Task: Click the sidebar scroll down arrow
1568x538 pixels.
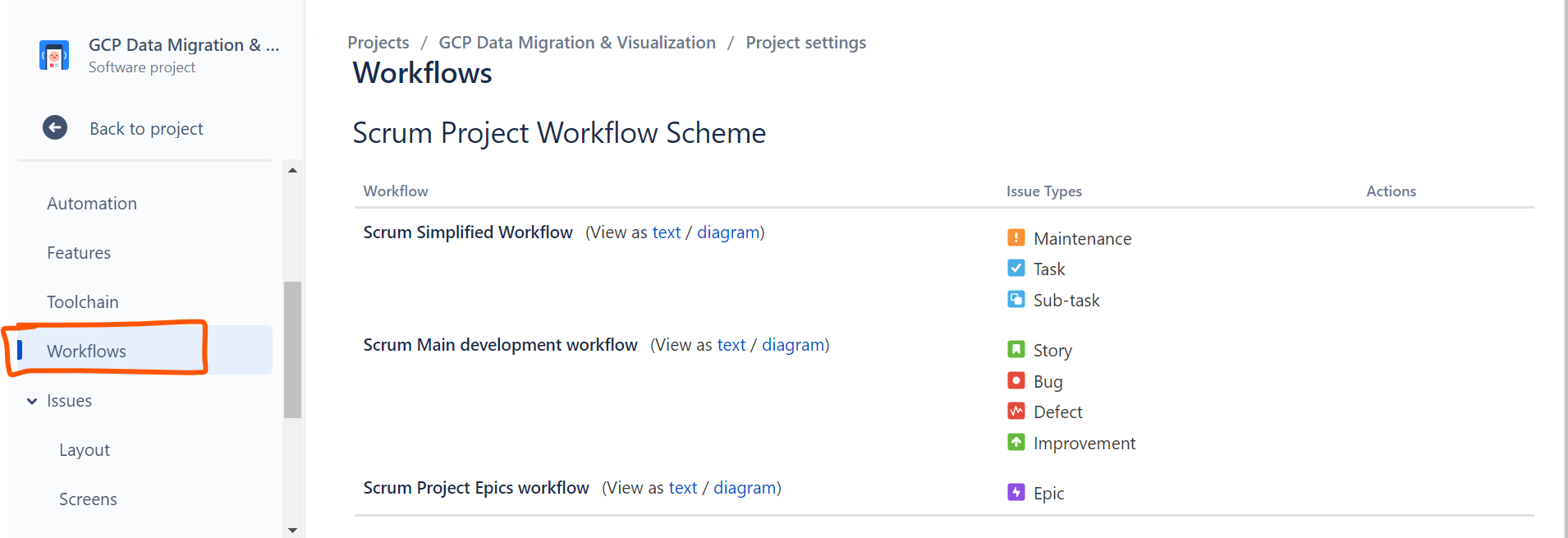Action: tap(292, 530)
